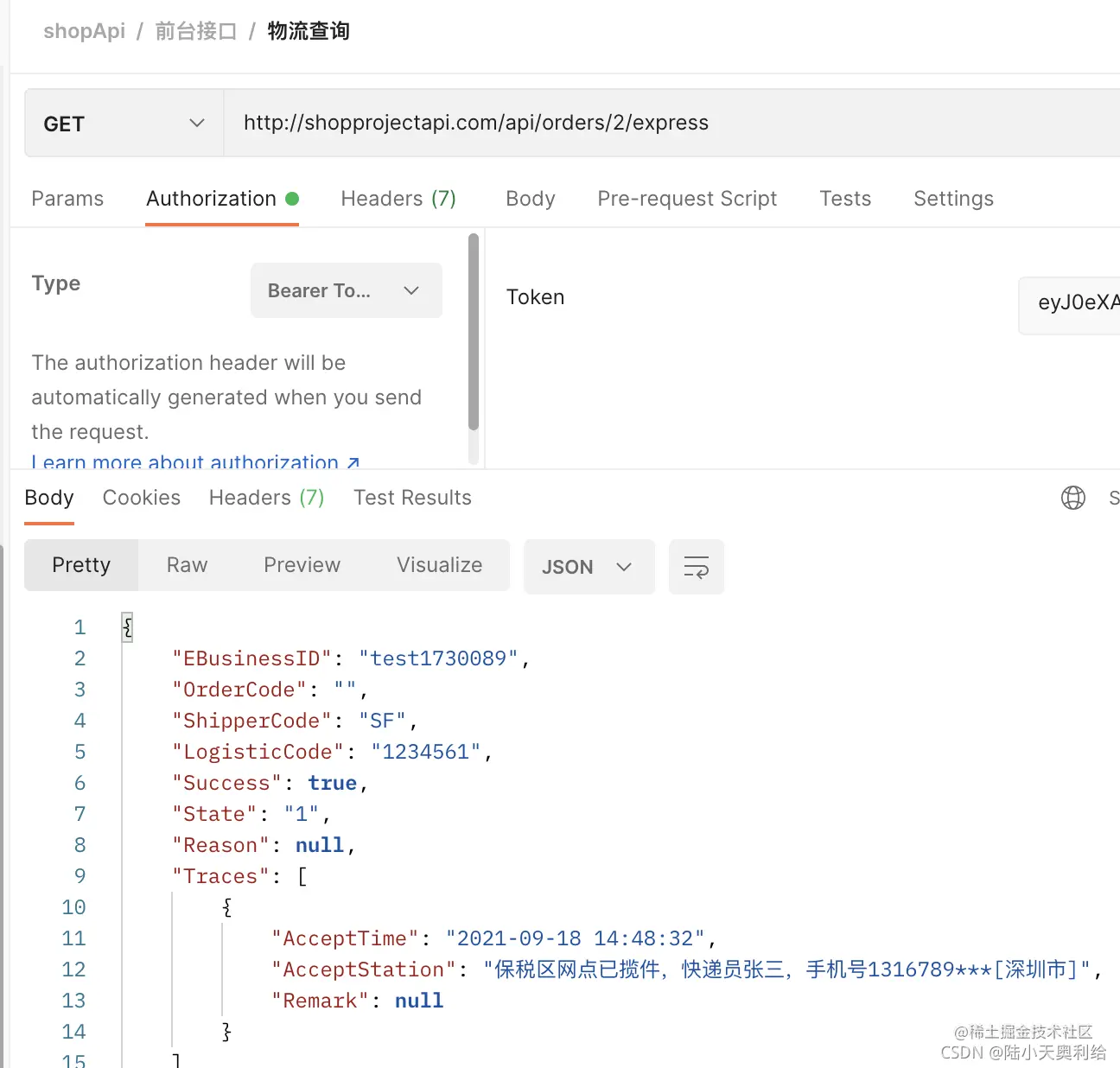
Task: Click the AcceptStation value text
Action: [x=787, y=969]
